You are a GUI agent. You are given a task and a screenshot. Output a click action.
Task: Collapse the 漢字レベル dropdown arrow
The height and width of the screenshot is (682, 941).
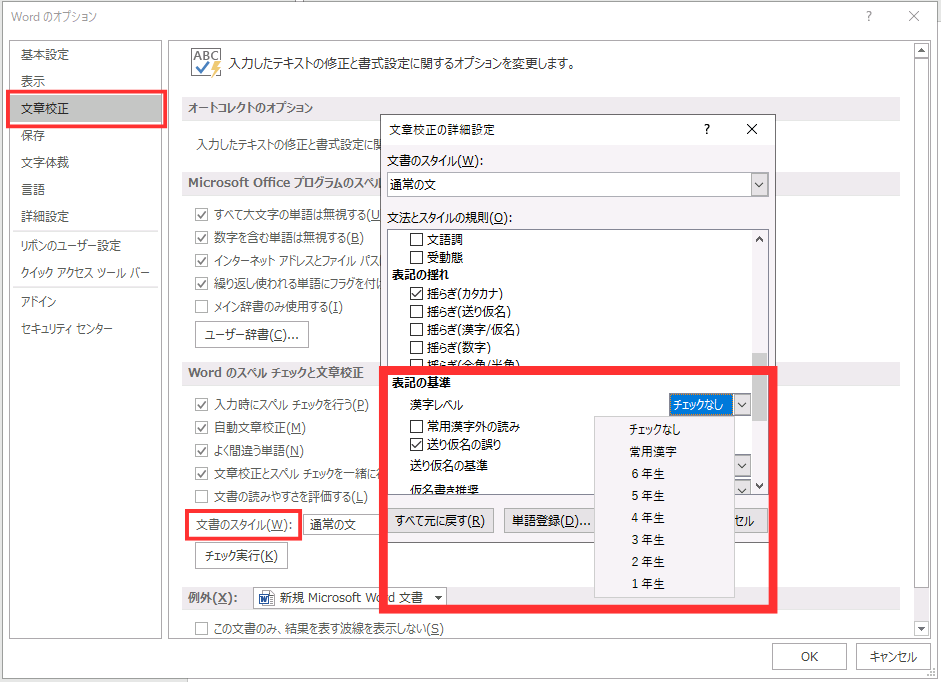click(x=742, y=405)
